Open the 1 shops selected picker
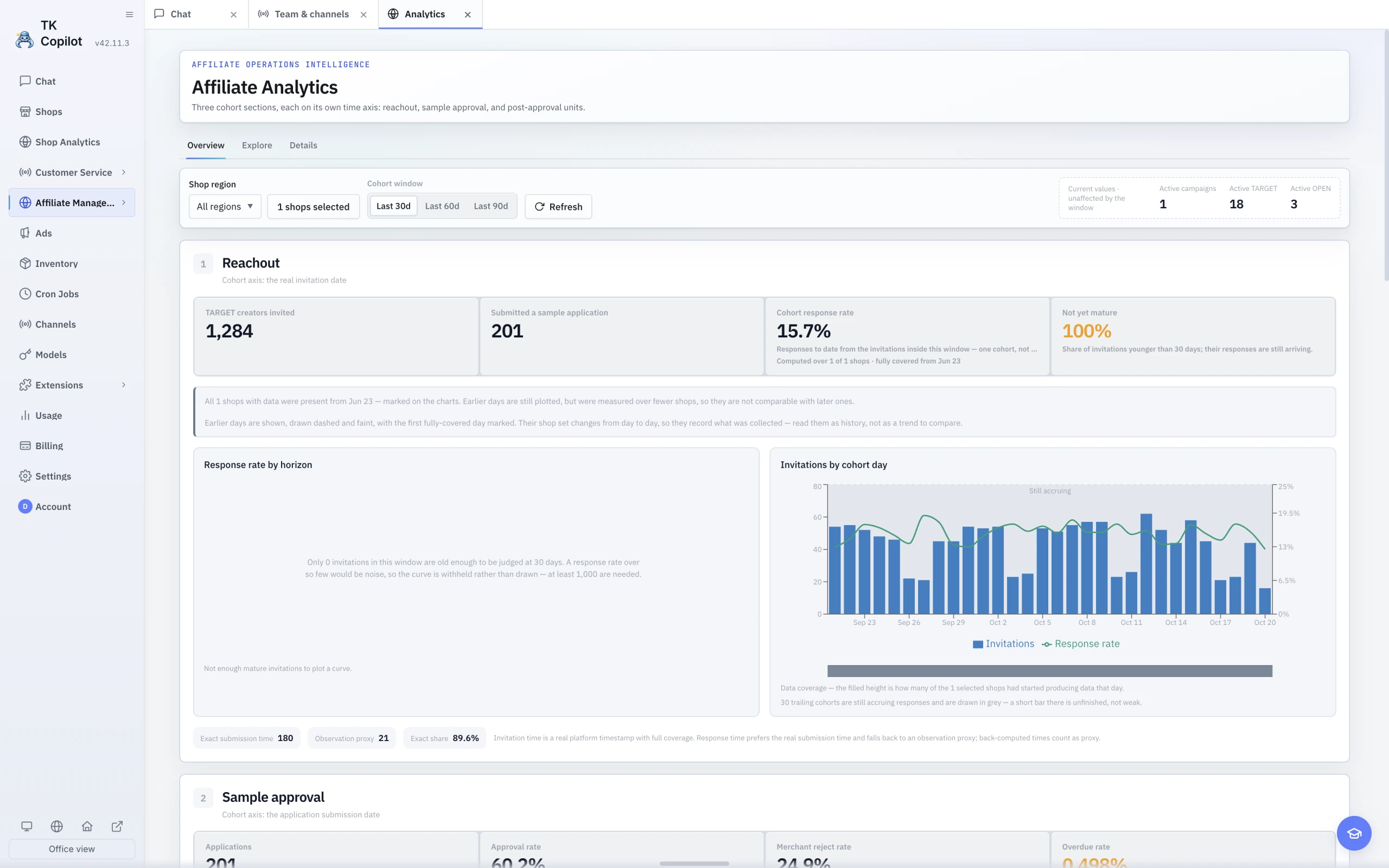 314,207
